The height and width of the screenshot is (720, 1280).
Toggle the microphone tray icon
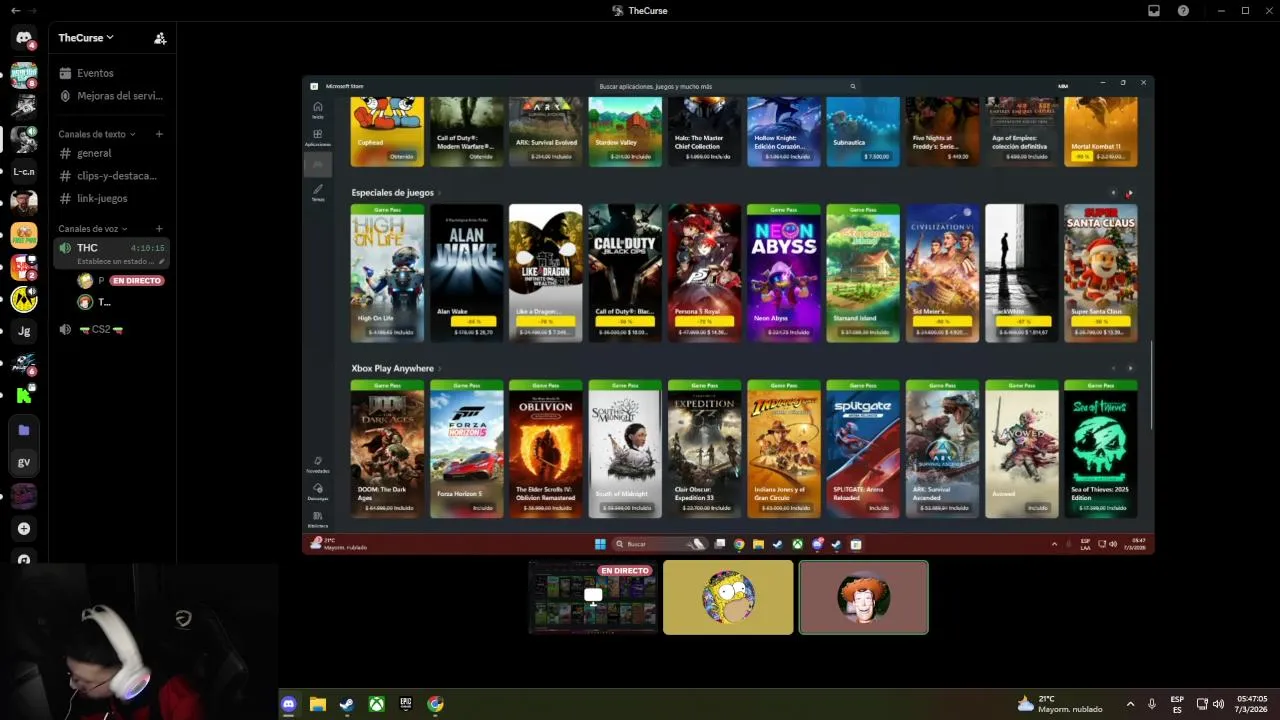point(1152,704)
